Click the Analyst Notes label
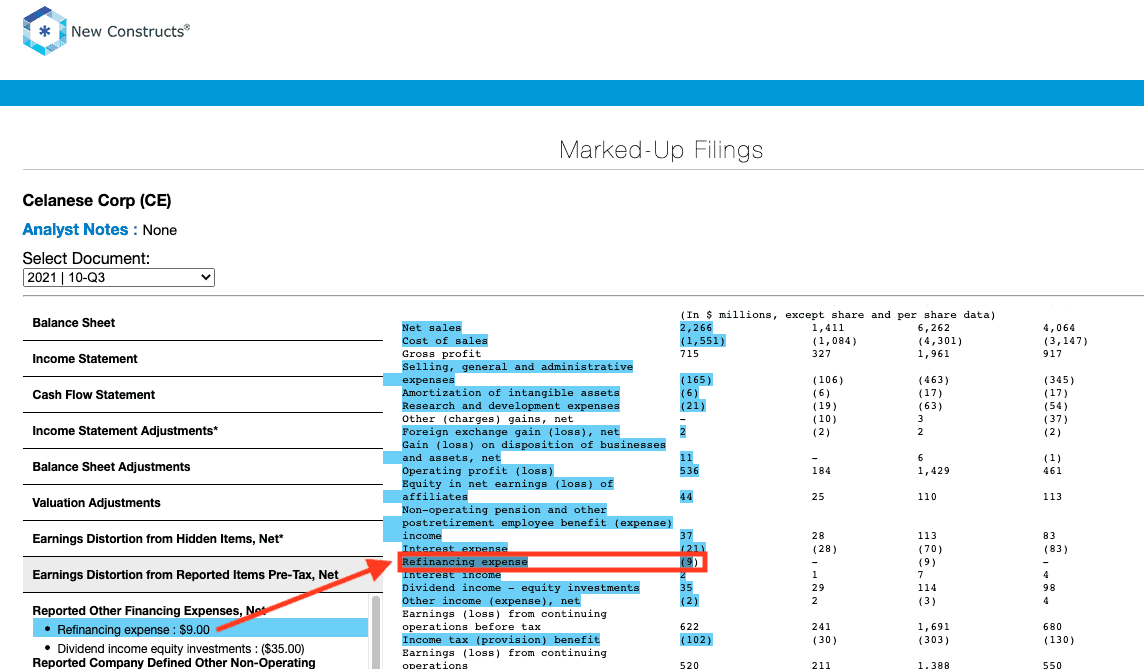This screenshot has width=1144, height=669. coord(80,230)
